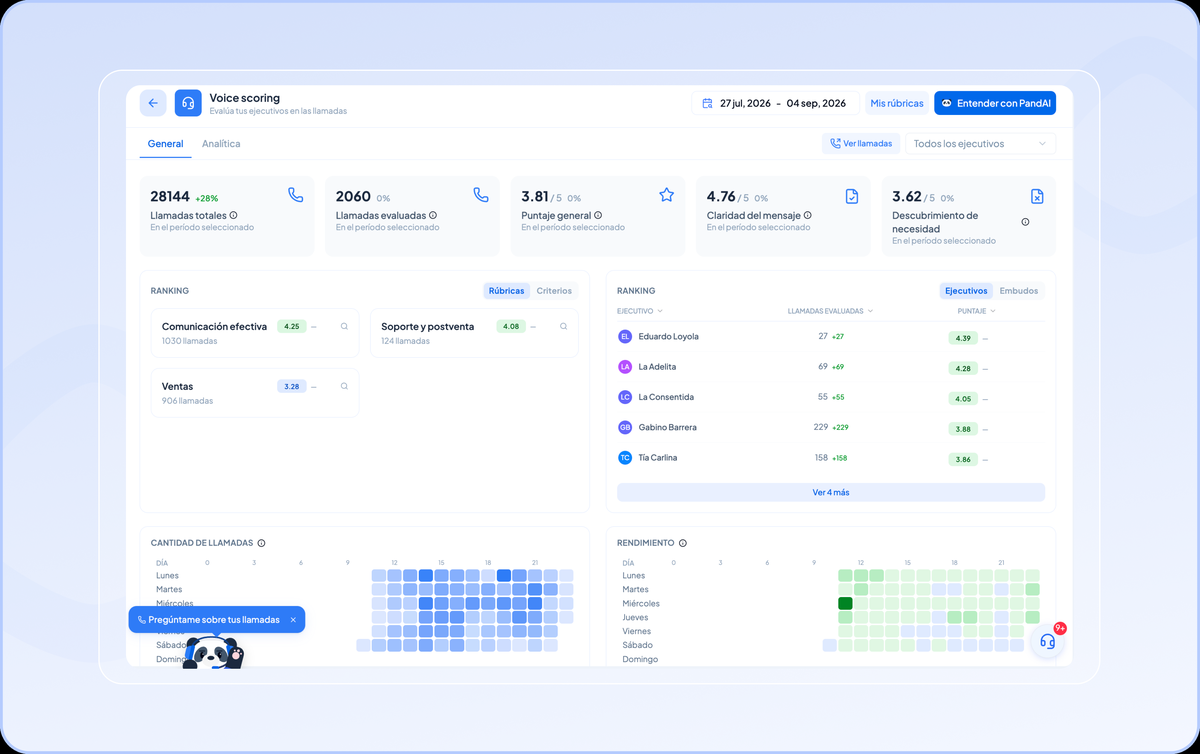
Task: Click info icon next to Llamadas totales
Action: 233,215
